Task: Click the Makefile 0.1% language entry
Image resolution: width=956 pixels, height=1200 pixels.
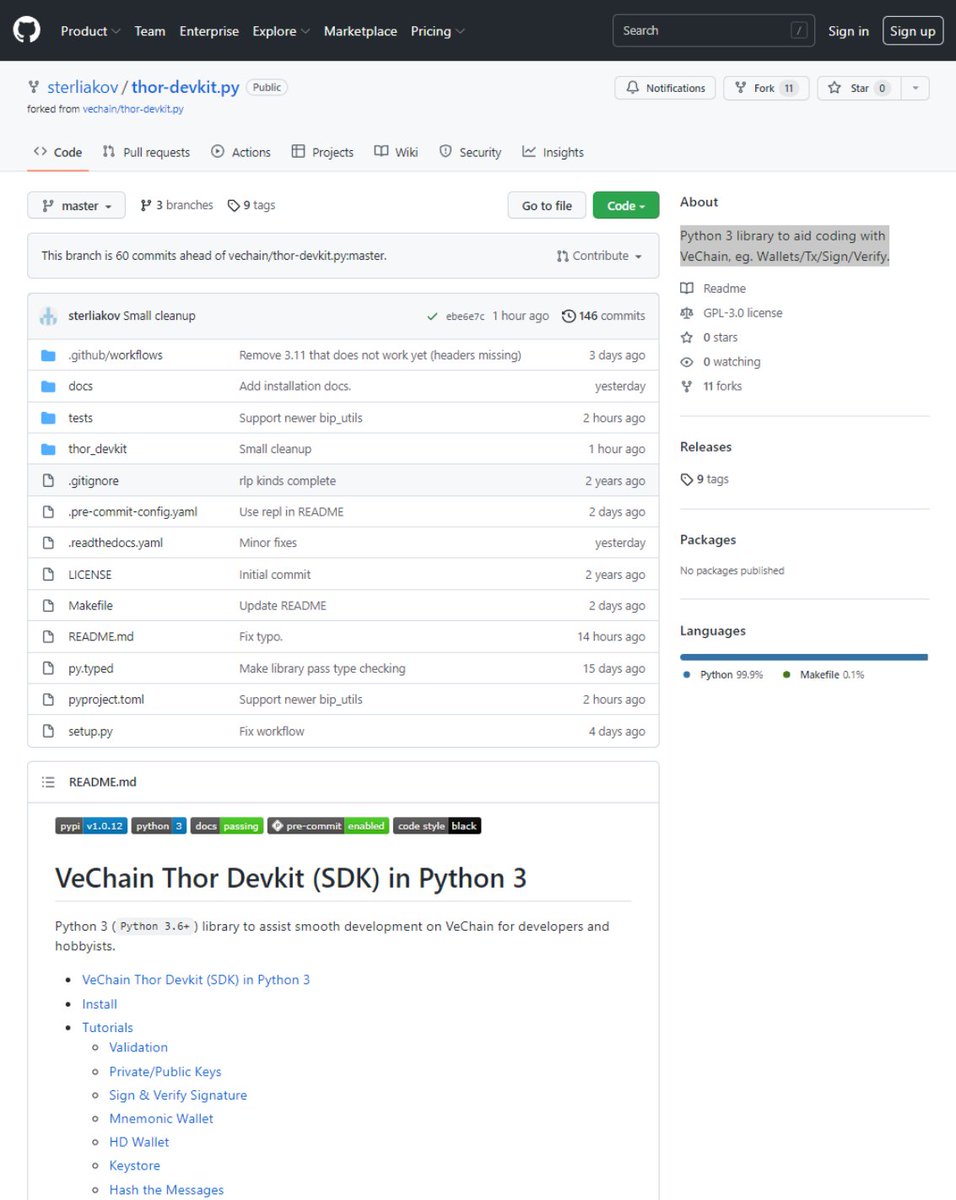Action: click(824, 675)
